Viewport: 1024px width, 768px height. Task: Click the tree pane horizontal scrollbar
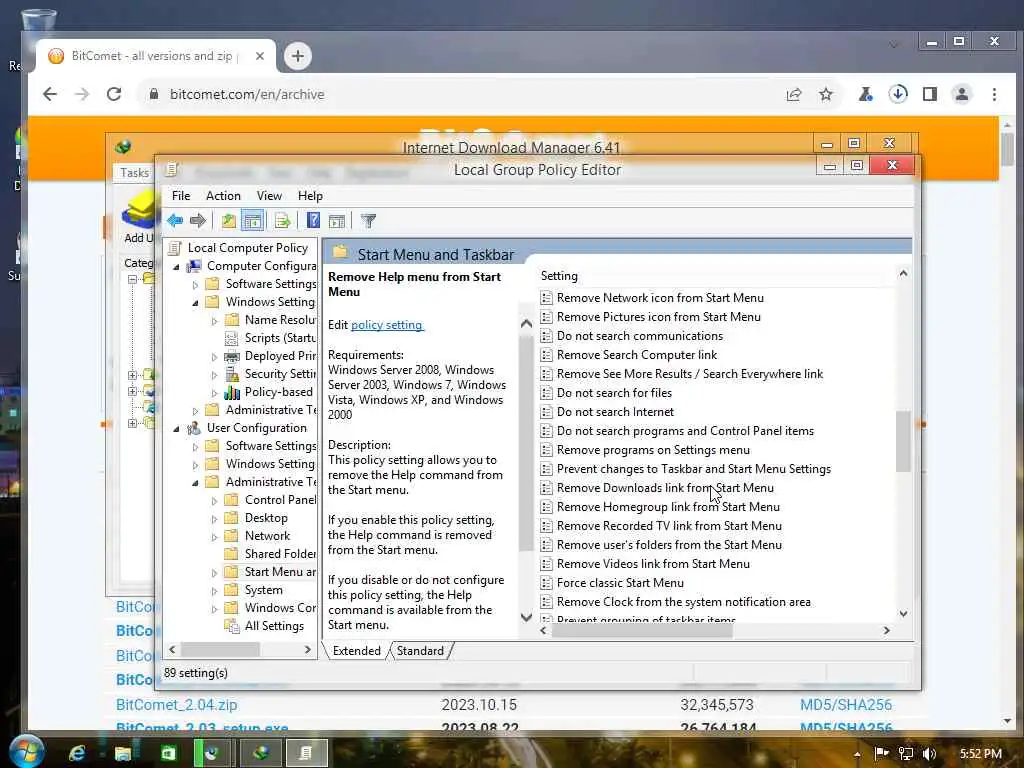[x=220, y=650]
